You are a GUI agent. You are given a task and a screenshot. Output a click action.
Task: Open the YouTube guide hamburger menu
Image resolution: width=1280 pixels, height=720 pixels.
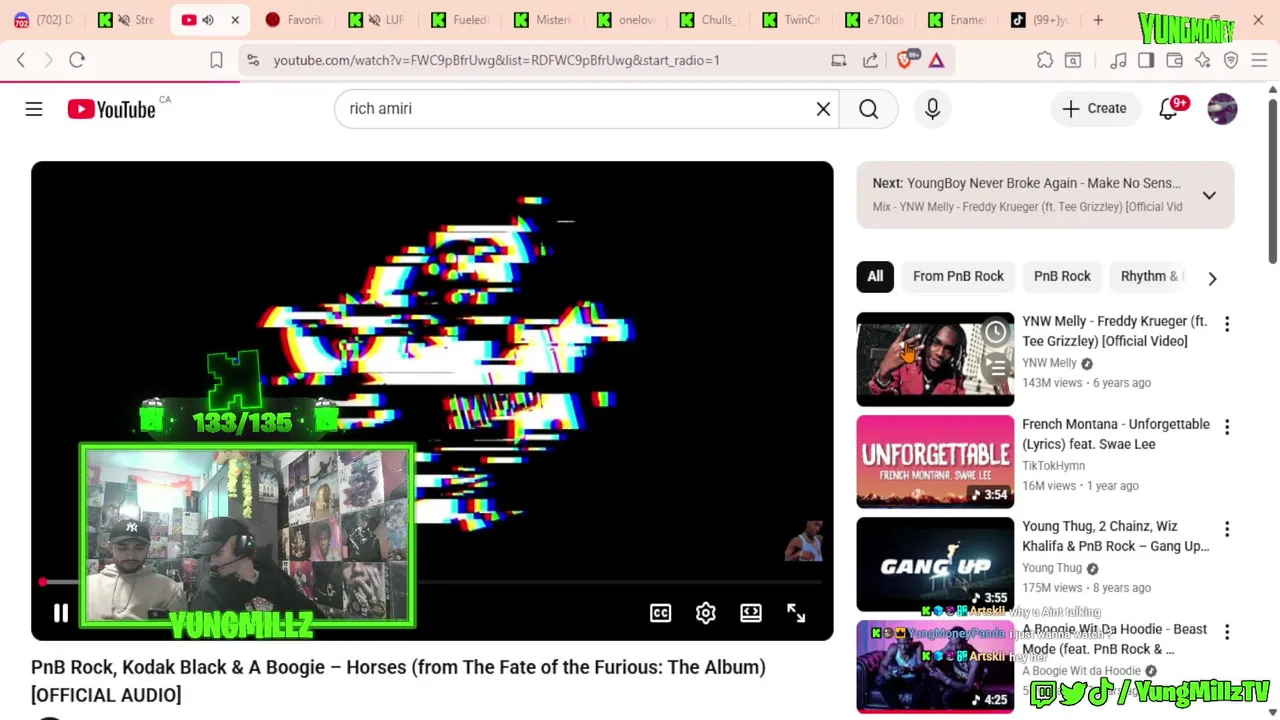point(34,109)
